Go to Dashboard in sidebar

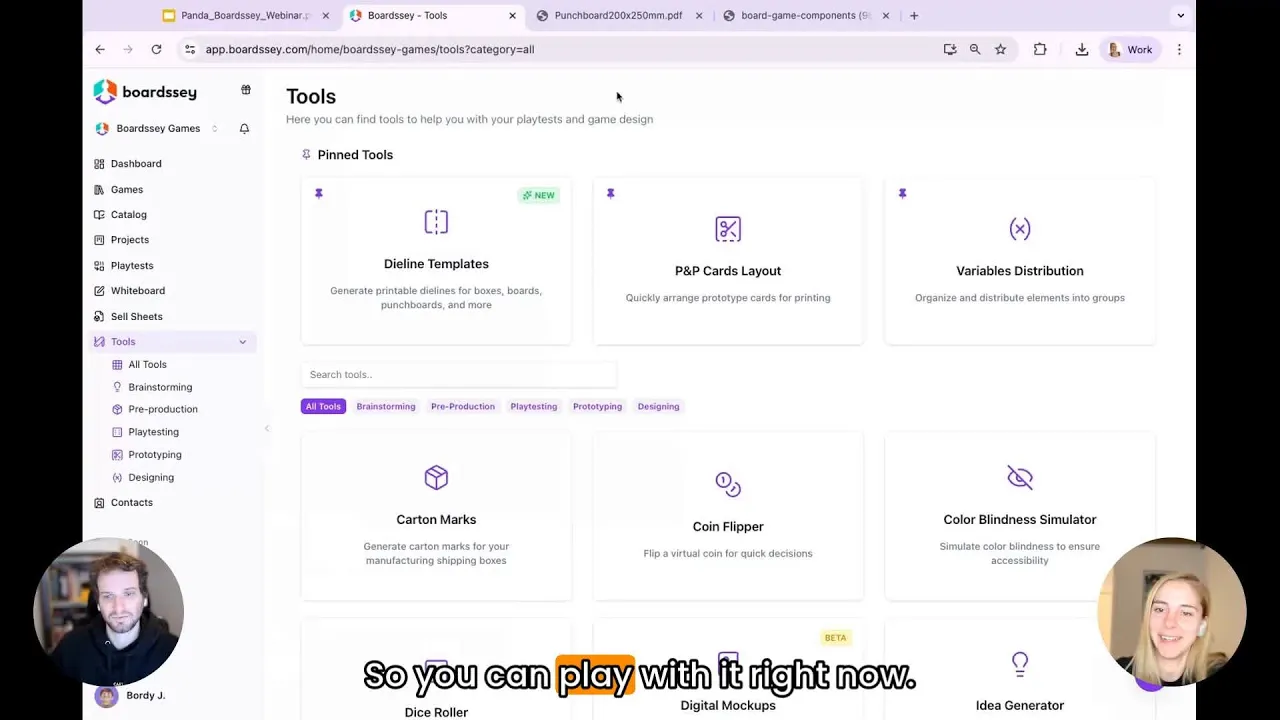pyautogui.click(x=136, y=164)
